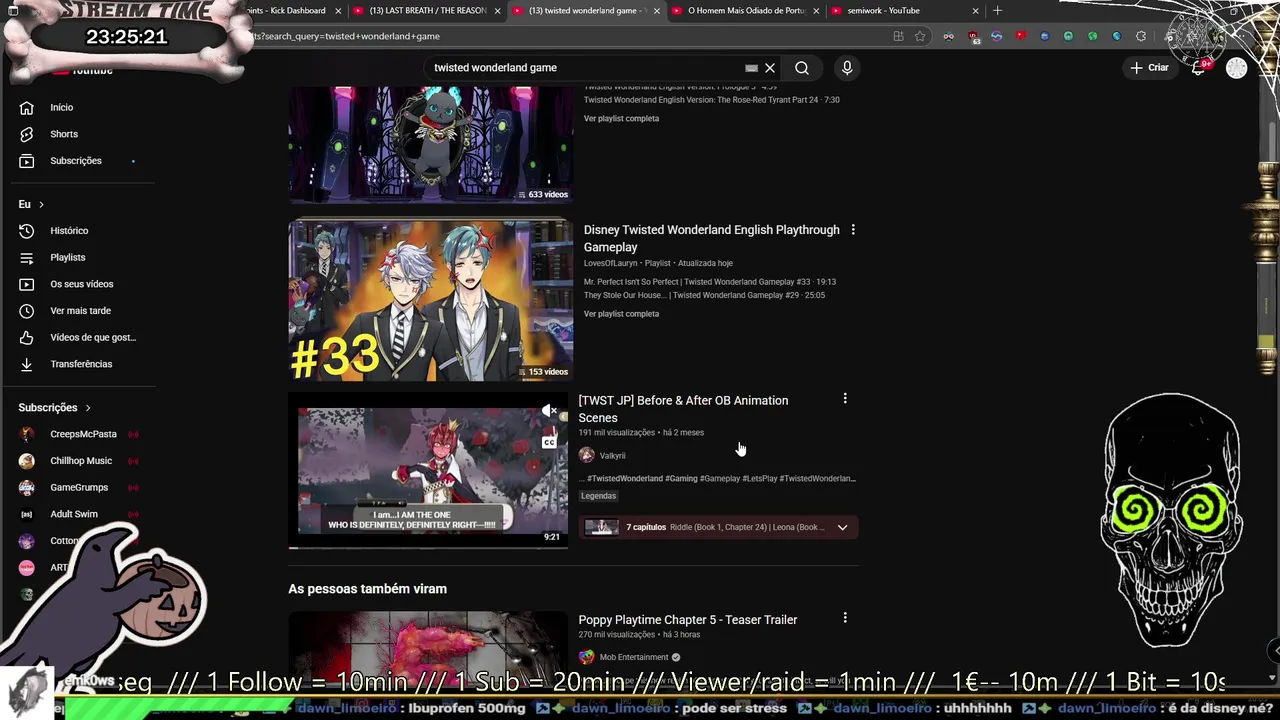Click the Legendas badge
This screenshot has height=720, width=1280.
point(599,496)
